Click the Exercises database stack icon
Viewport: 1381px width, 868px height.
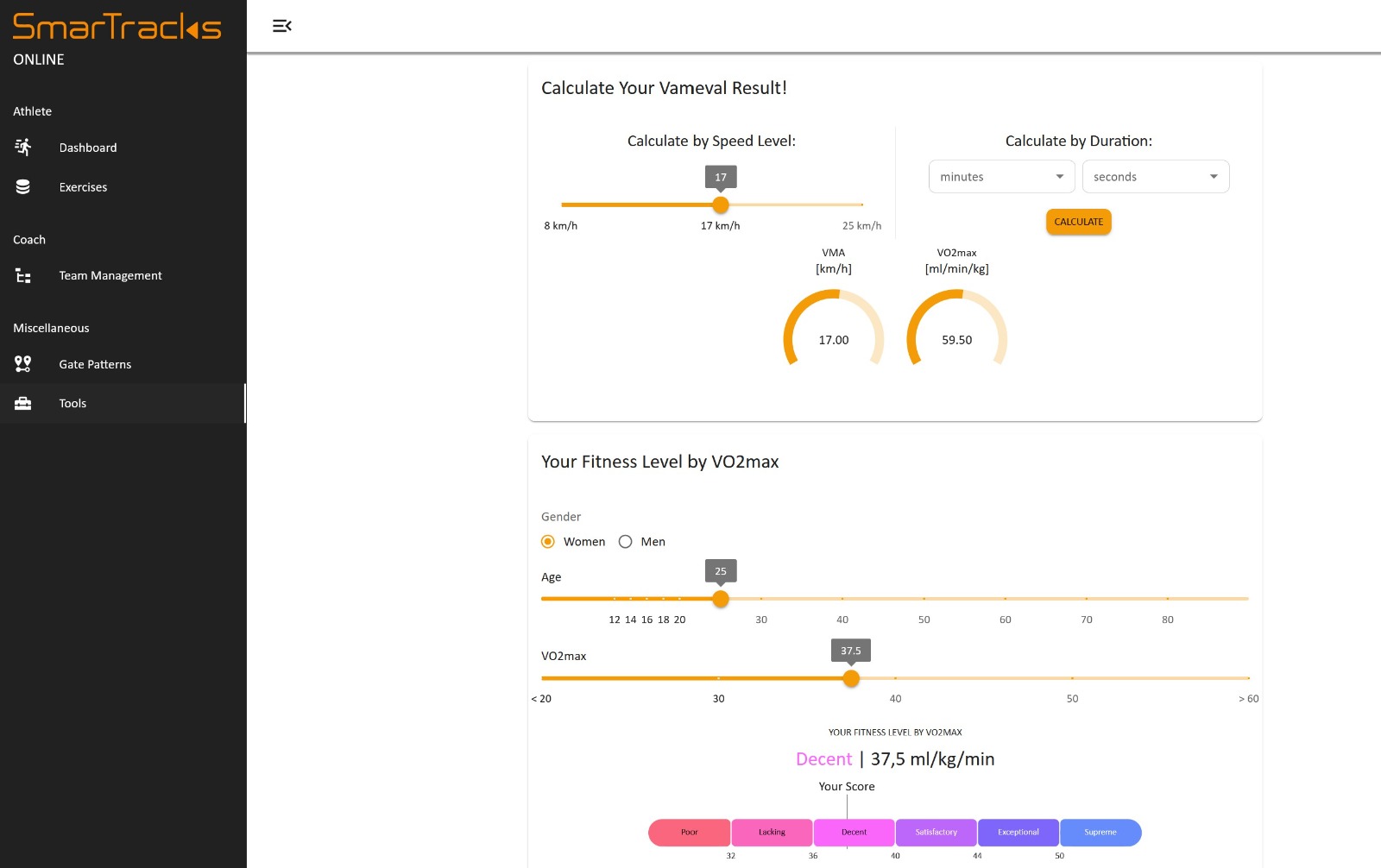[23, 187]
